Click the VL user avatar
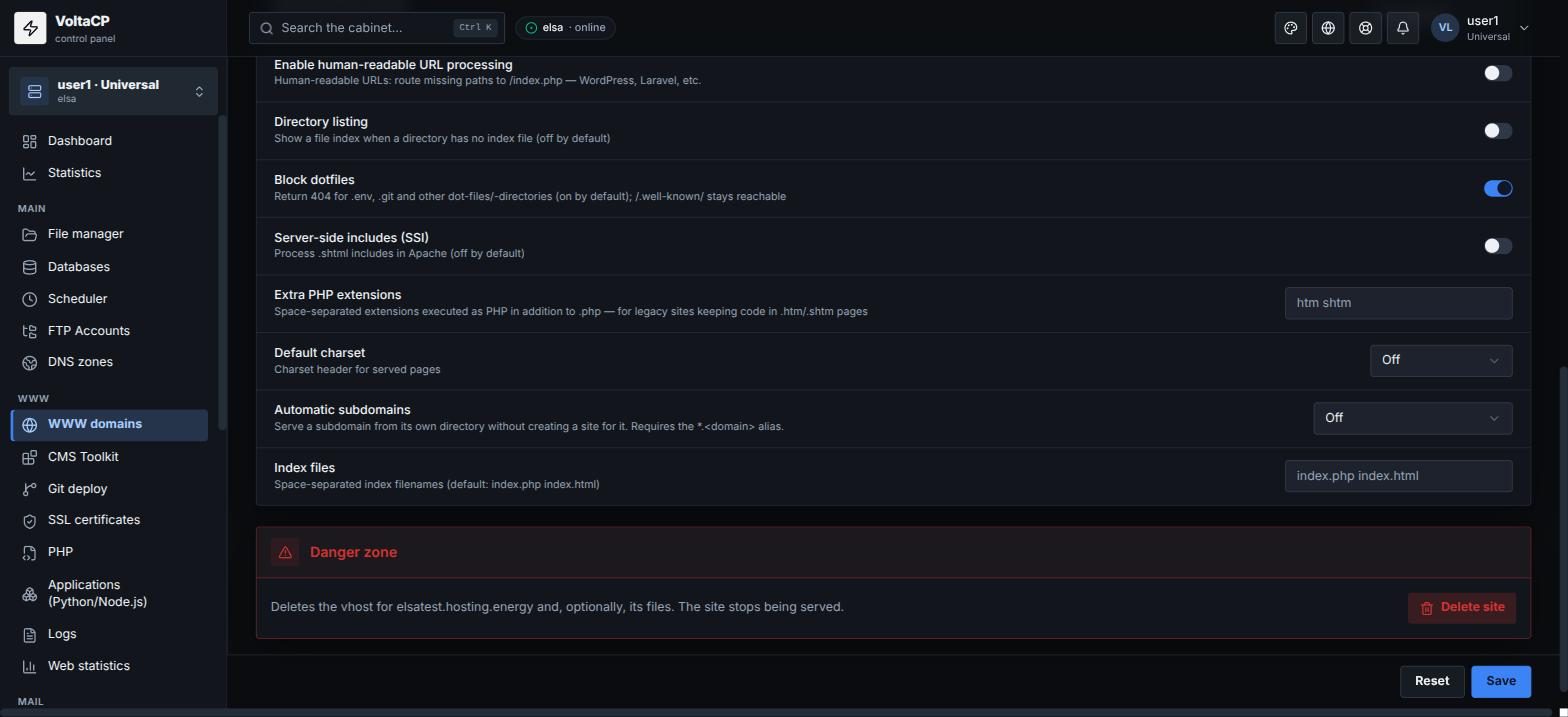The image size is (1568, 717). 1445,28
